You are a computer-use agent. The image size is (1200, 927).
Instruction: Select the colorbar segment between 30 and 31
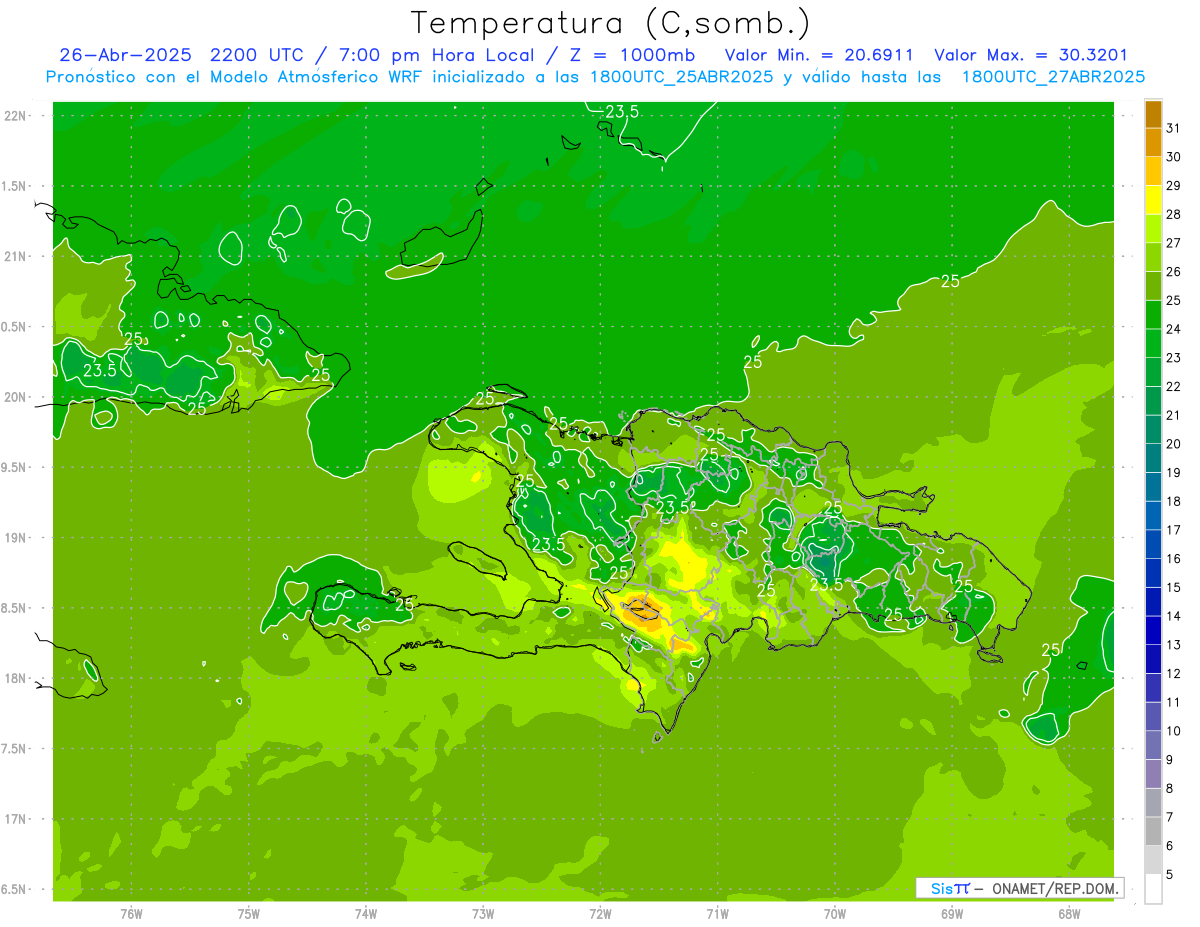coord(1153,142)
